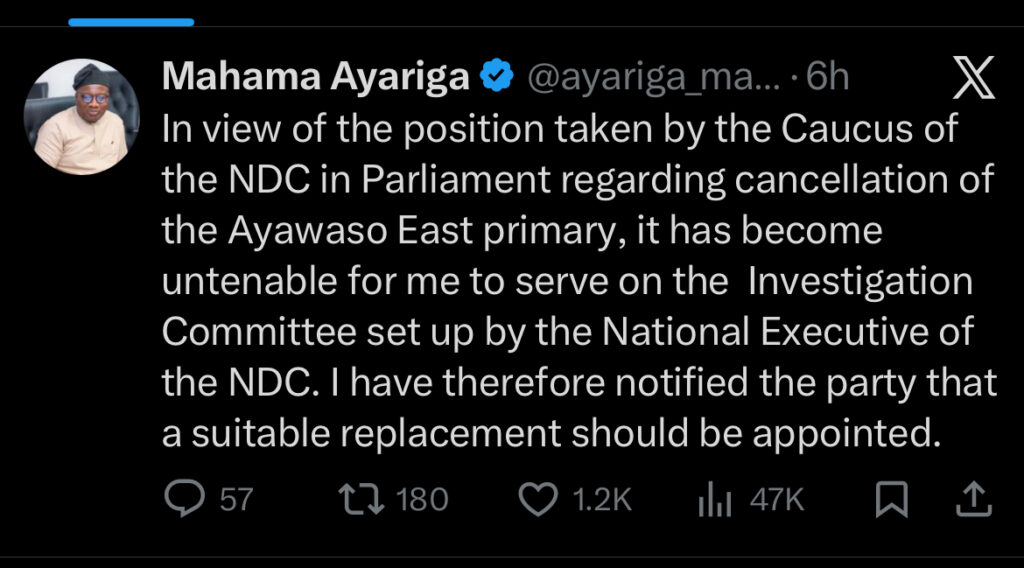Tap the share upload icon
This screenshot has height=568, width=1024.
tap(975, 499)
